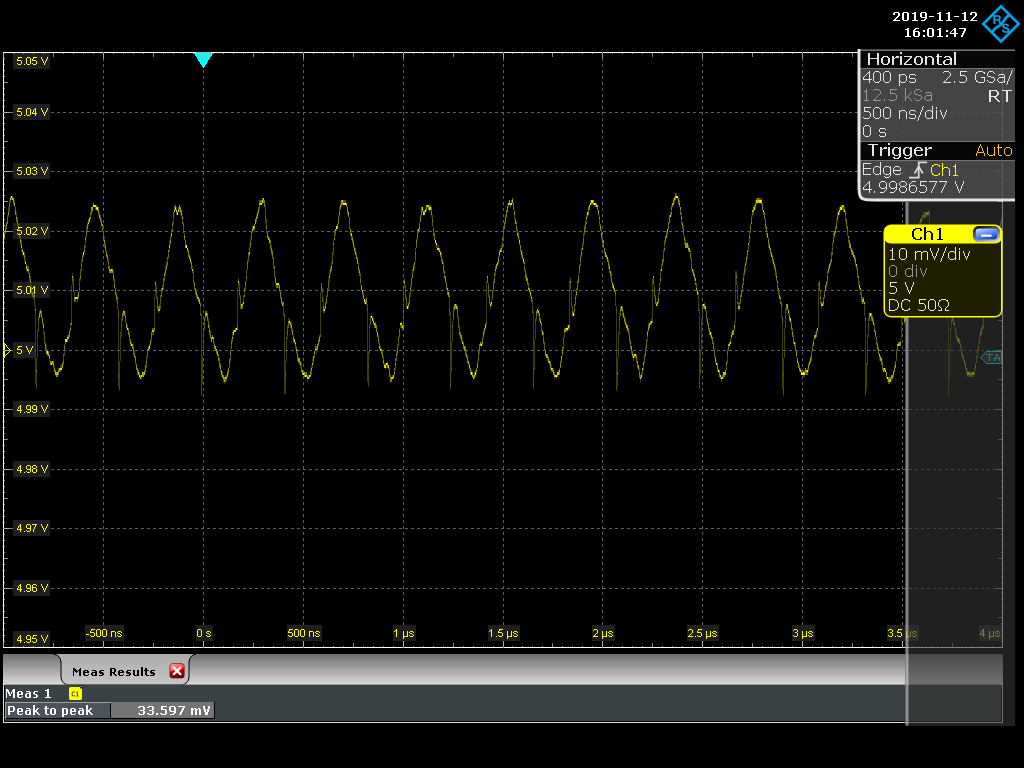Viewport: 1024px width, 768px height.
Task: Click the 4.95 V axis label
Action: click(x=31, y=639)
